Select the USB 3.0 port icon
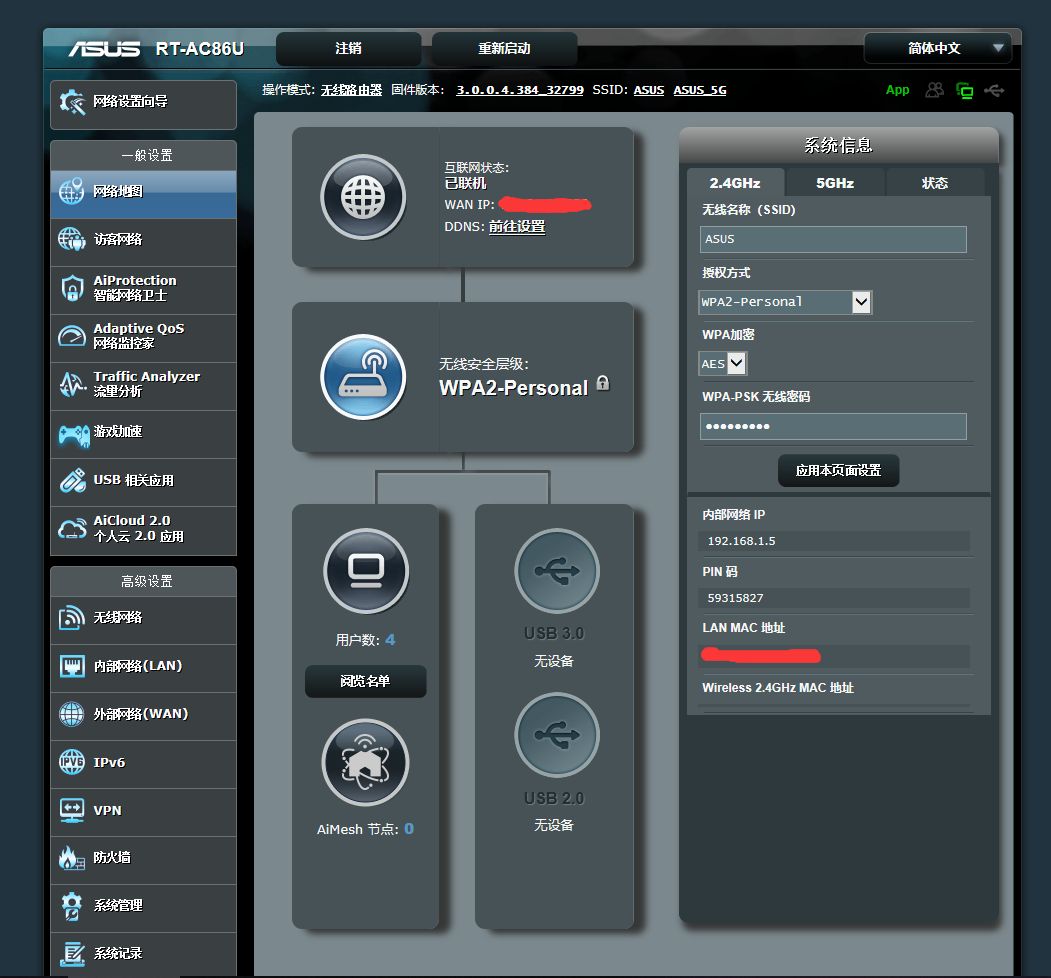 point(556,571)
